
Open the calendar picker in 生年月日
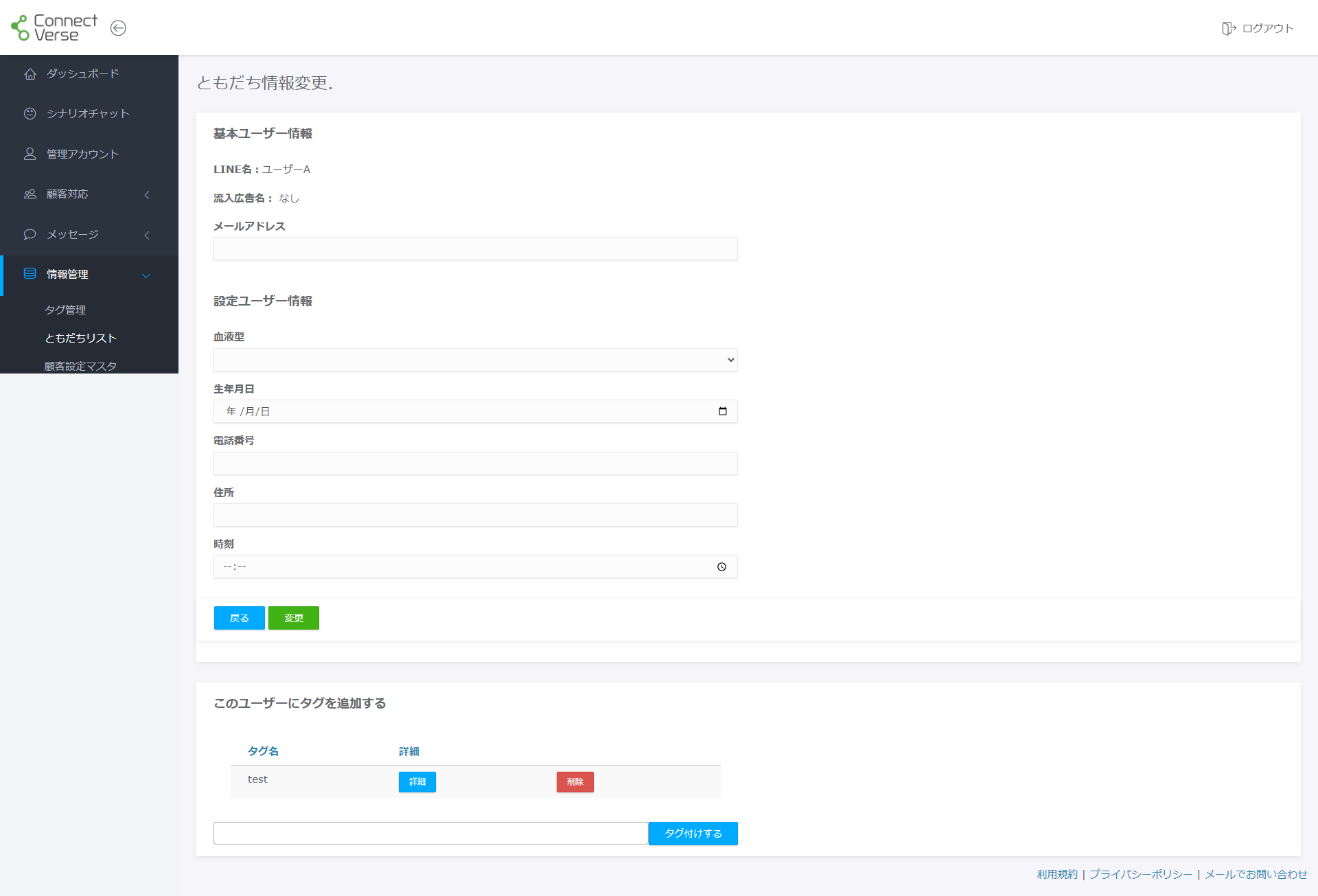[x=722, y=411]
